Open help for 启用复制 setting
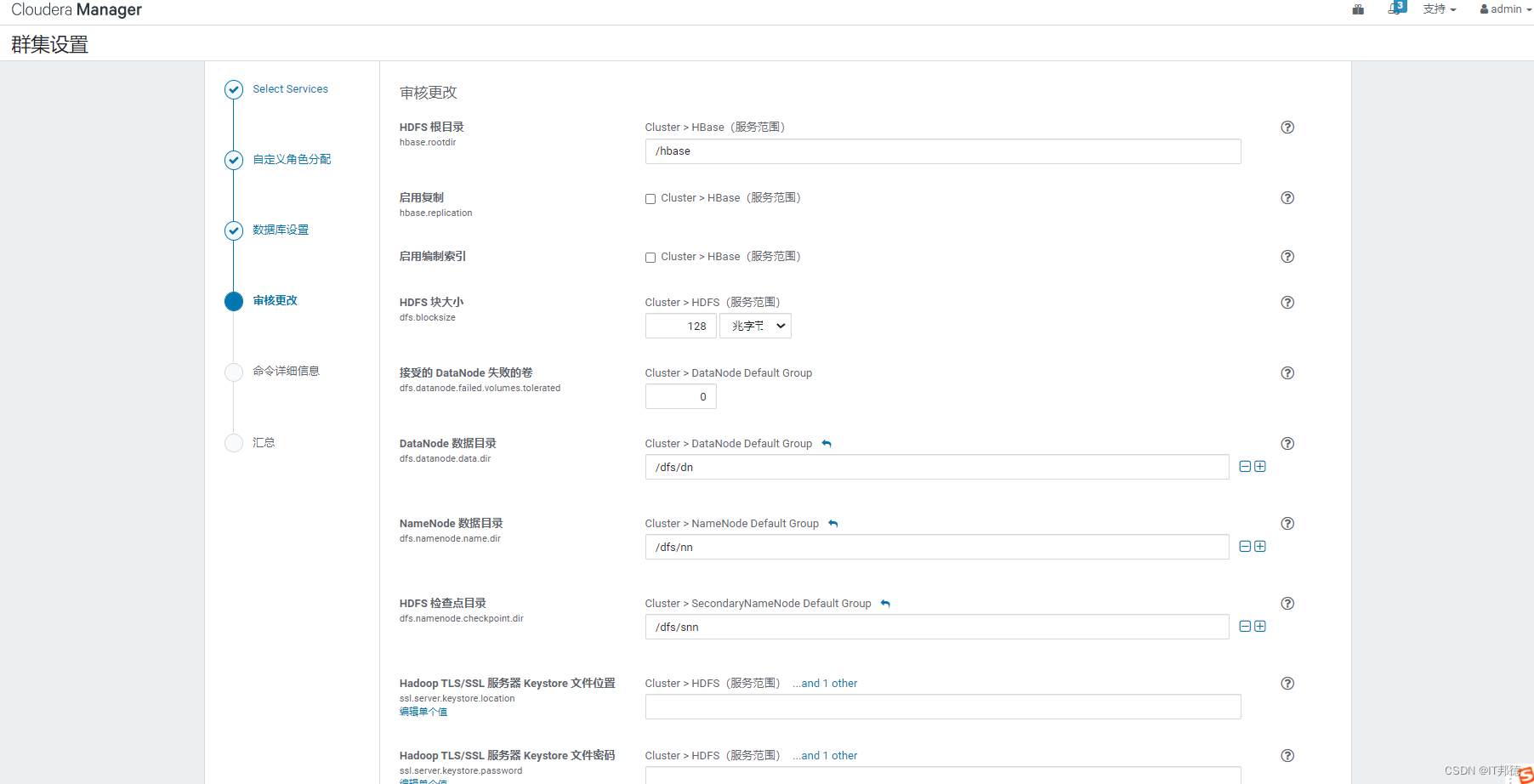Screen dimensions: 1534x784 click(1287, 198)
